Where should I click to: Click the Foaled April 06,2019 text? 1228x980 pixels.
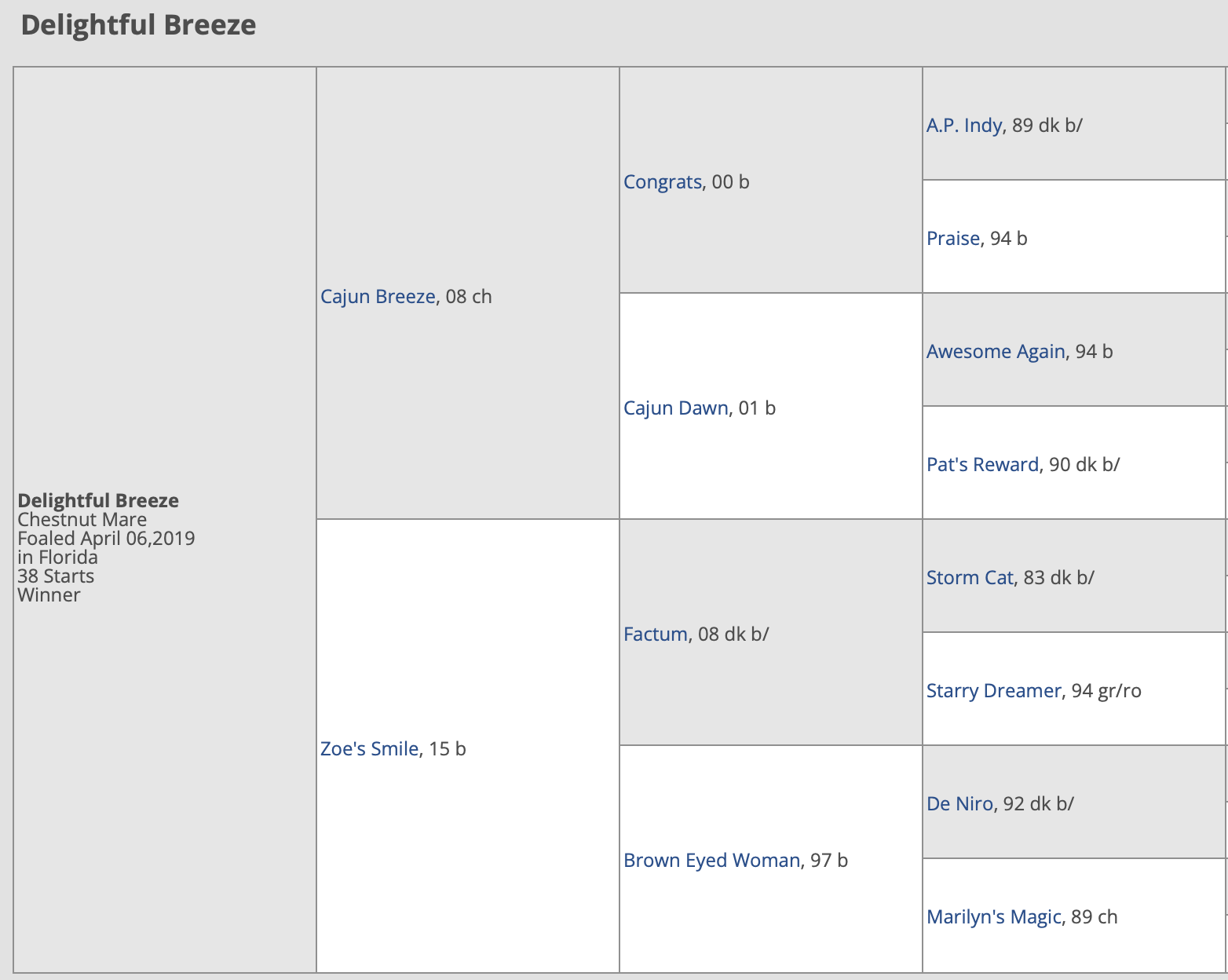point(106,539)
